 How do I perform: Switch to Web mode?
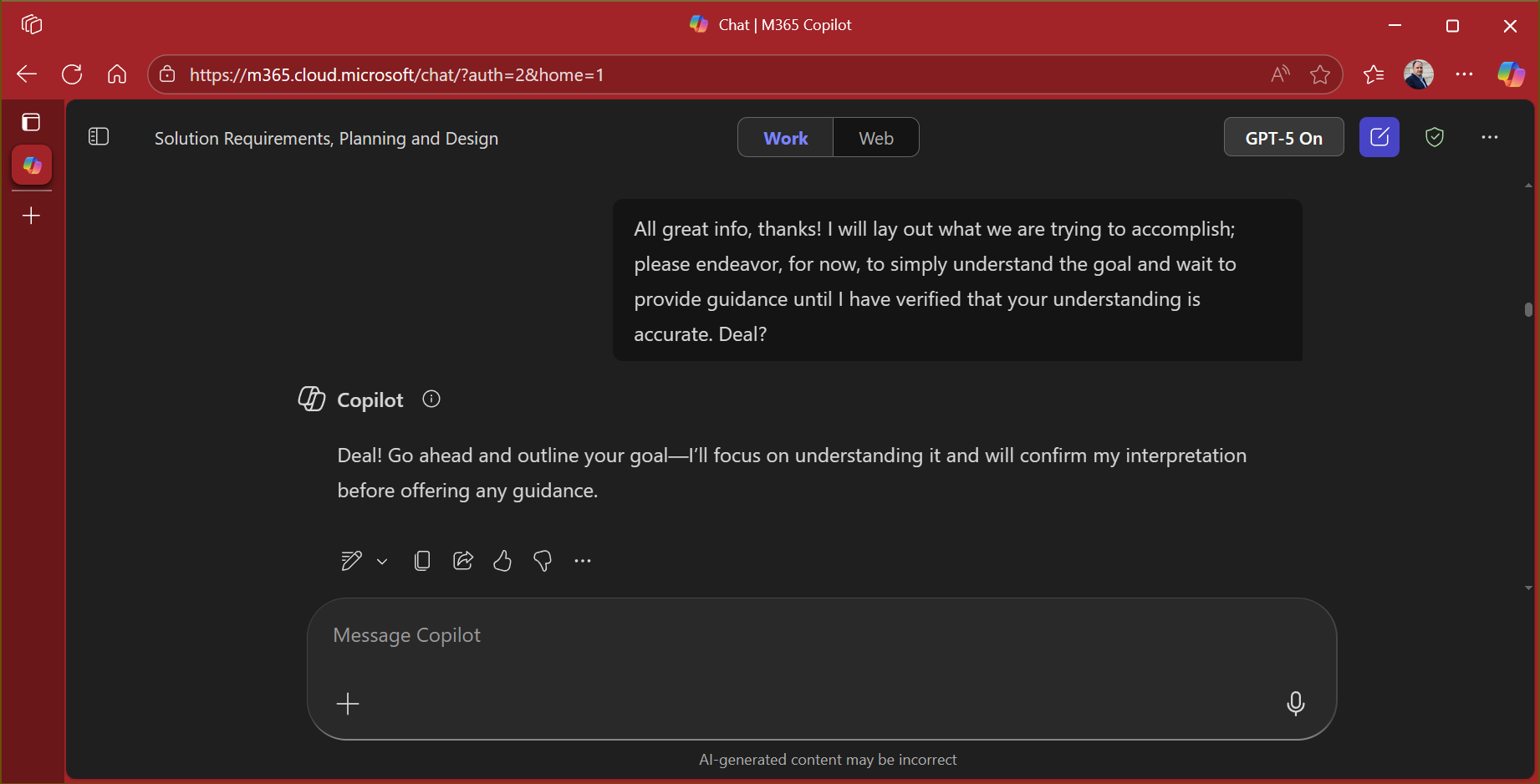click(x=876, y=138)
